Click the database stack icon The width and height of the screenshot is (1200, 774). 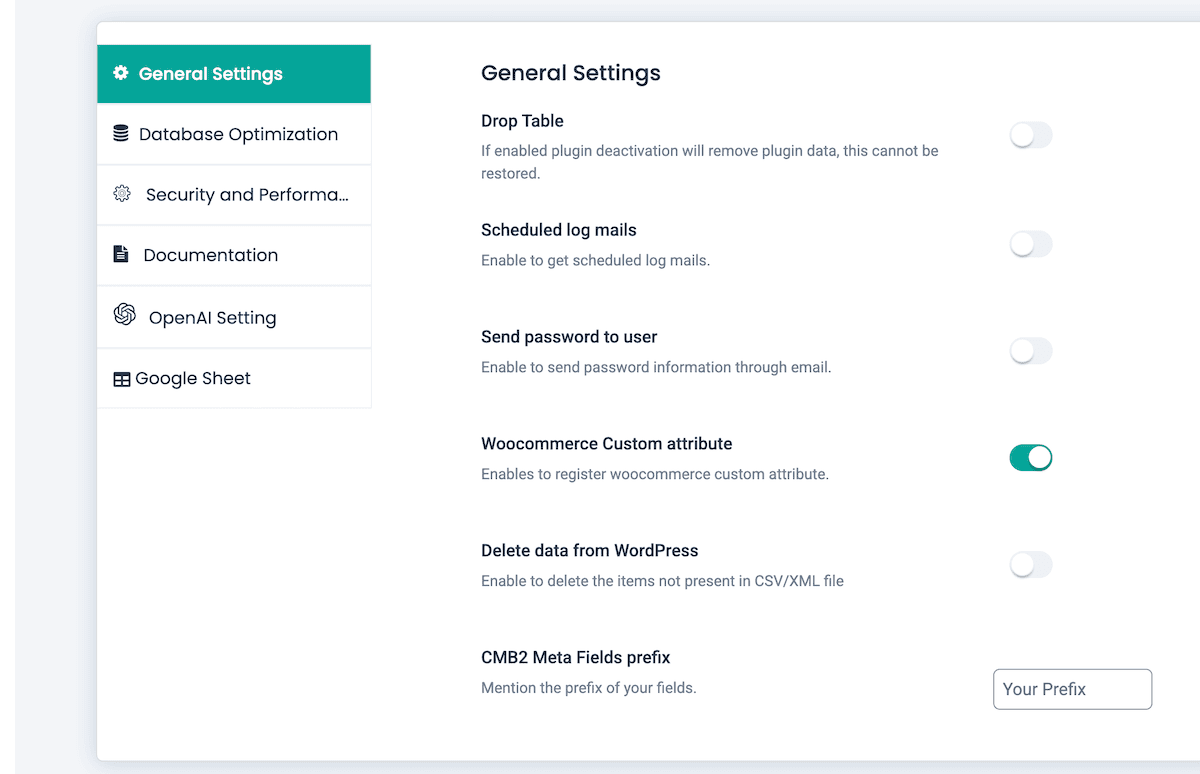click(121, 134)
